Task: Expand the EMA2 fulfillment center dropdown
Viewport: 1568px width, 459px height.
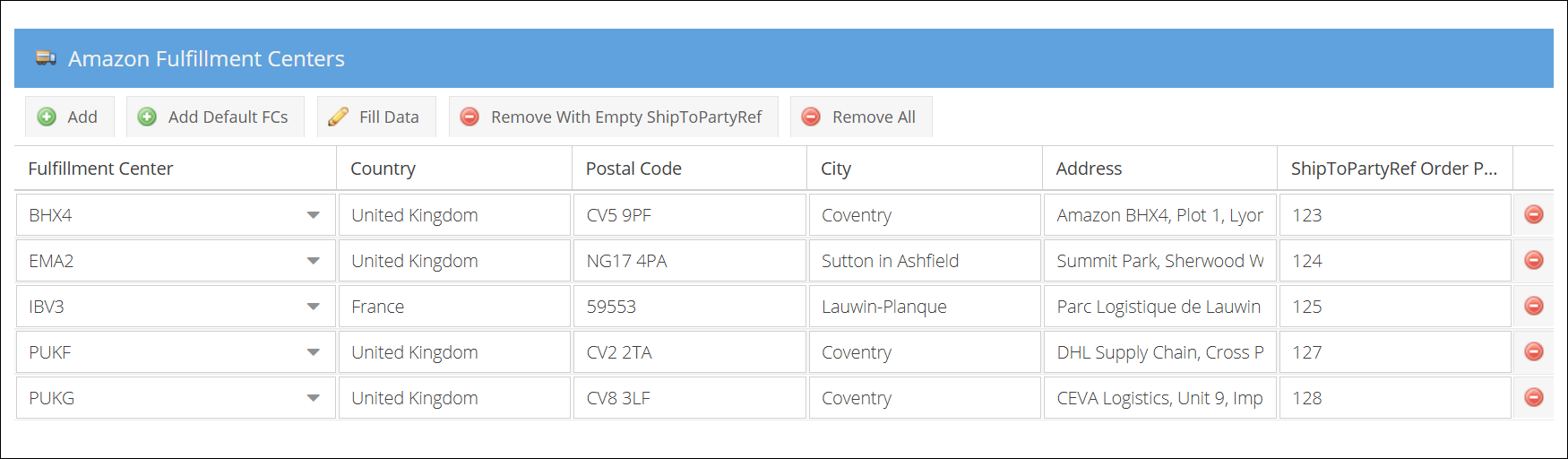Action: click(313, 261)
